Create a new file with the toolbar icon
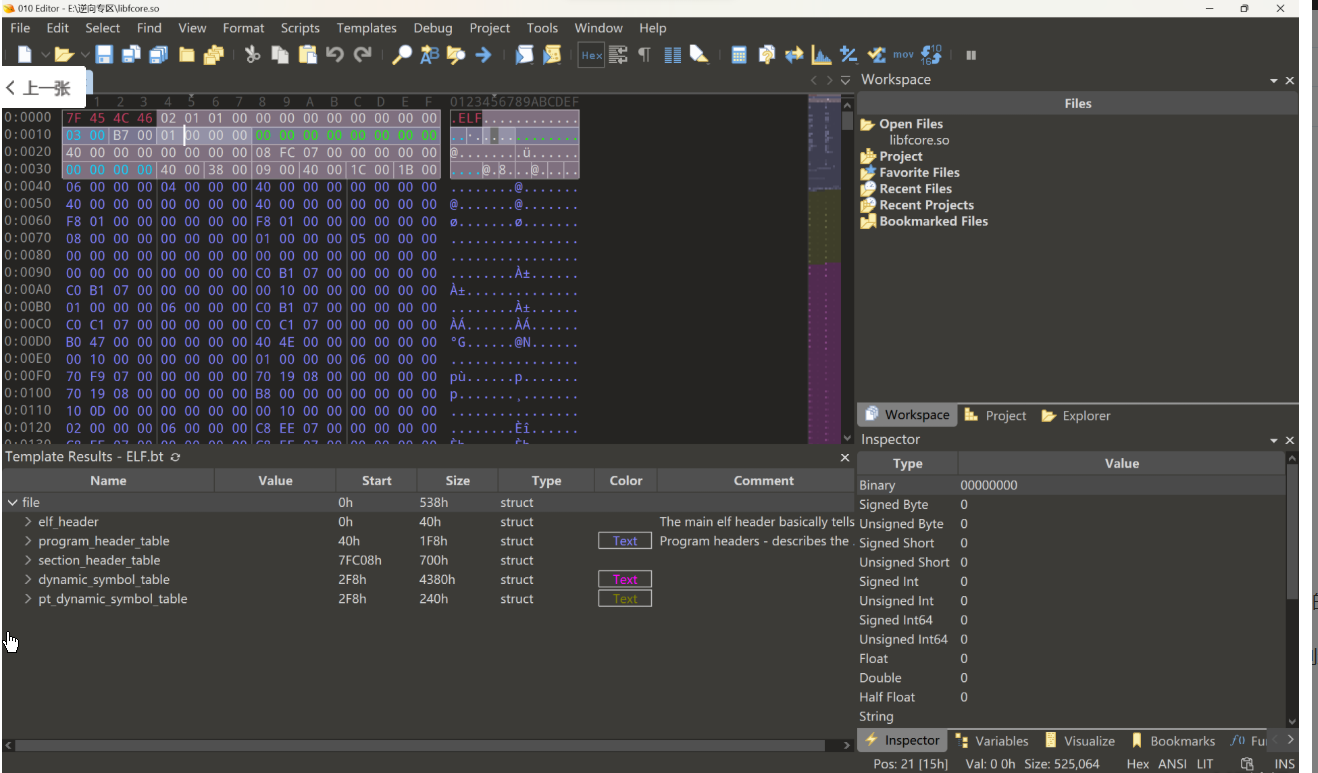This screenshot has width=1318, height=773. coord(25,55)
